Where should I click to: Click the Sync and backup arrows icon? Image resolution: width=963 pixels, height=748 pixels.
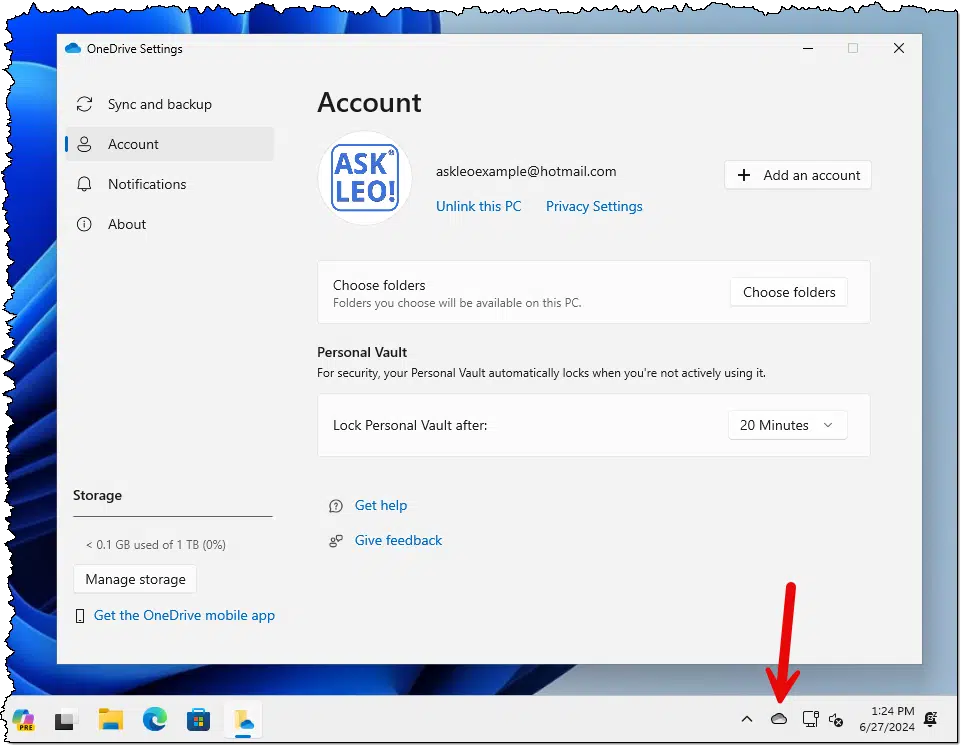(x=84, y=104)
